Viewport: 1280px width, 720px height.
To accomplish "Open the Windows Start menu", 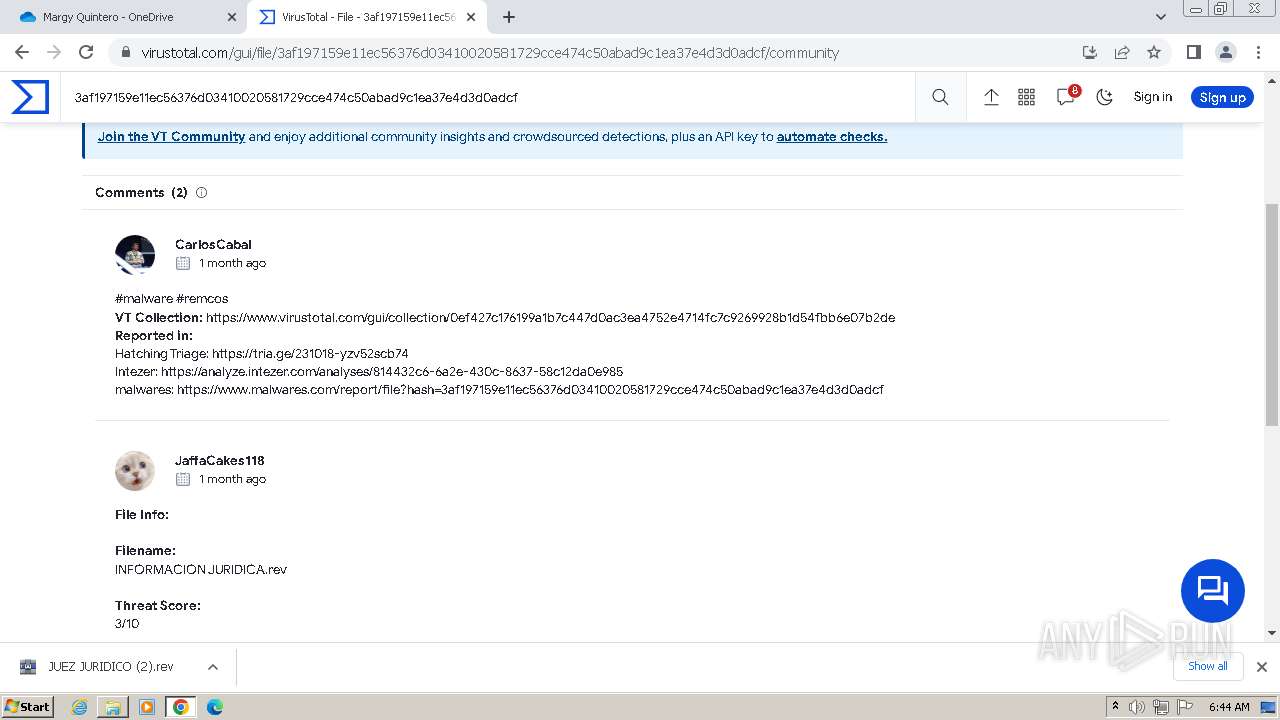I will (x=28, y=707).
